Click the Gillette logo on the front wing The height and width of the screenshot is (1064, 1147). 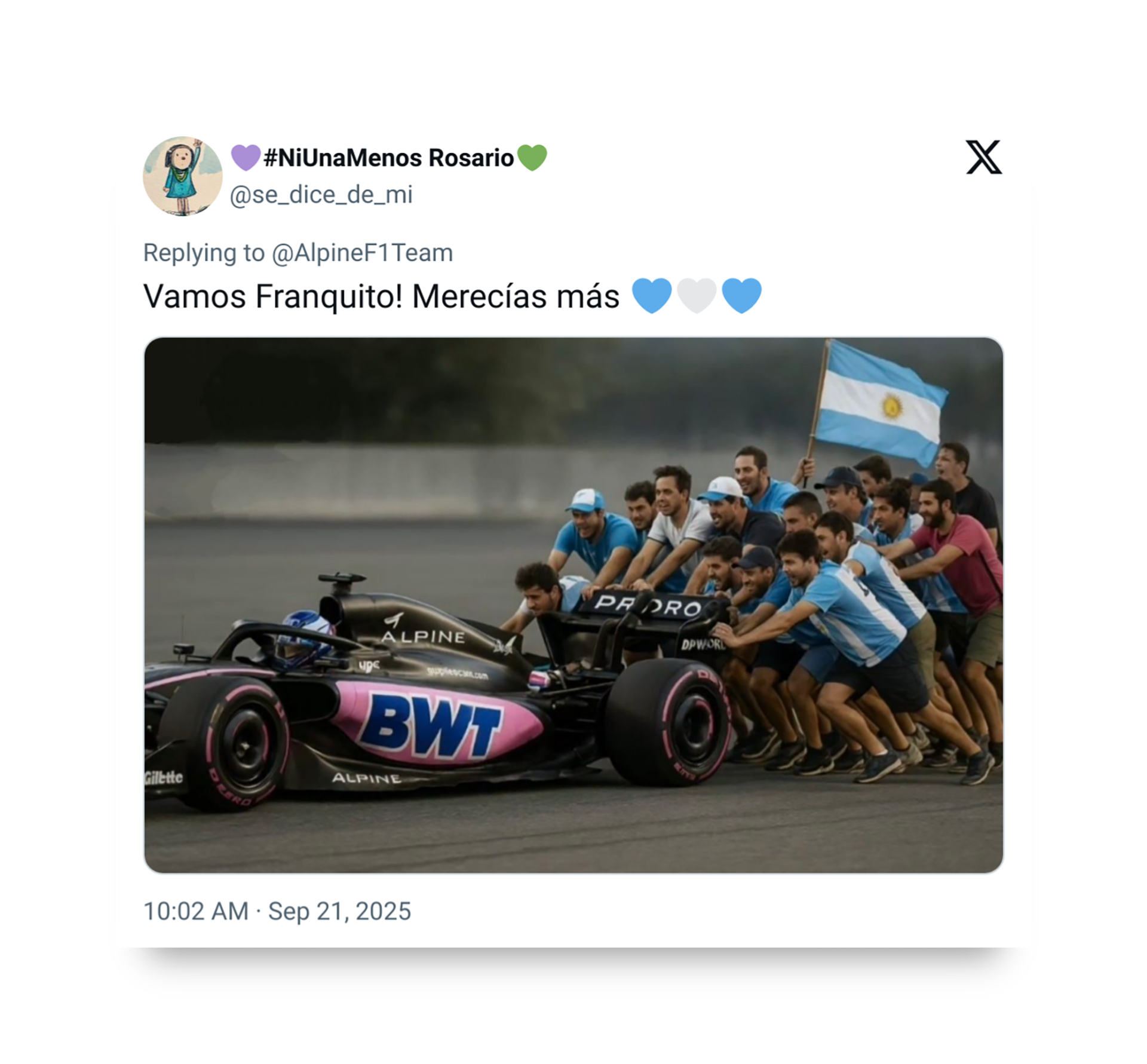(x=163, y=777)
